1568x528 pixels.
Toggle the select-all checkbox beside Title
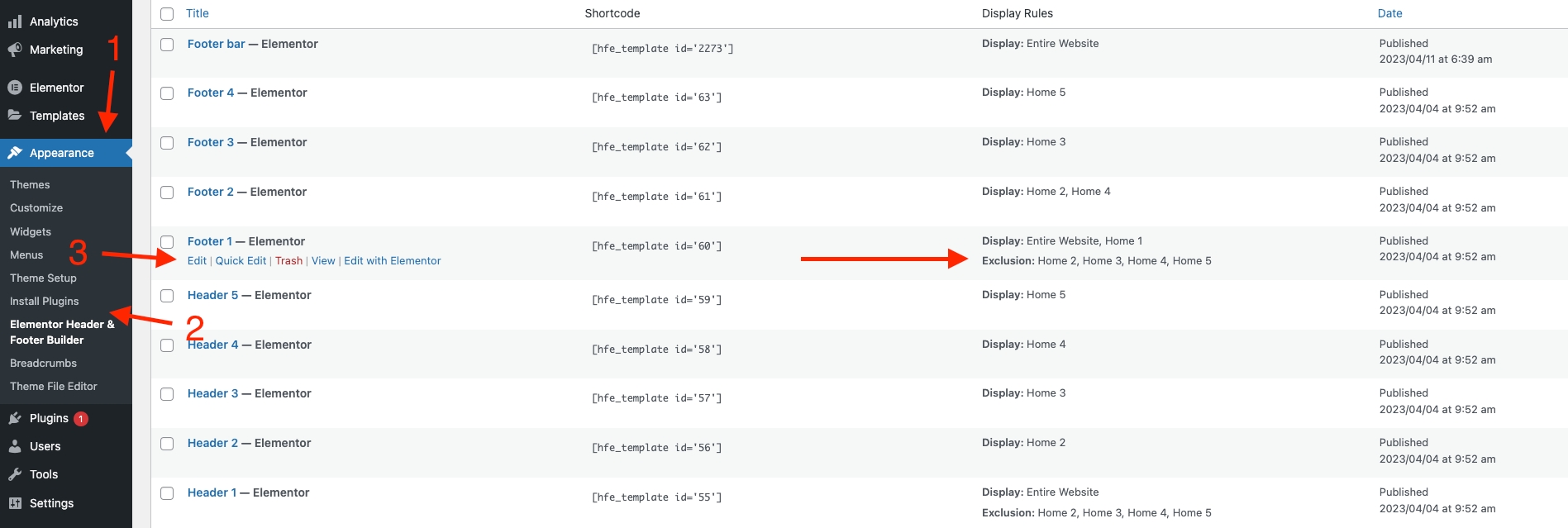(x=167, y=14)
